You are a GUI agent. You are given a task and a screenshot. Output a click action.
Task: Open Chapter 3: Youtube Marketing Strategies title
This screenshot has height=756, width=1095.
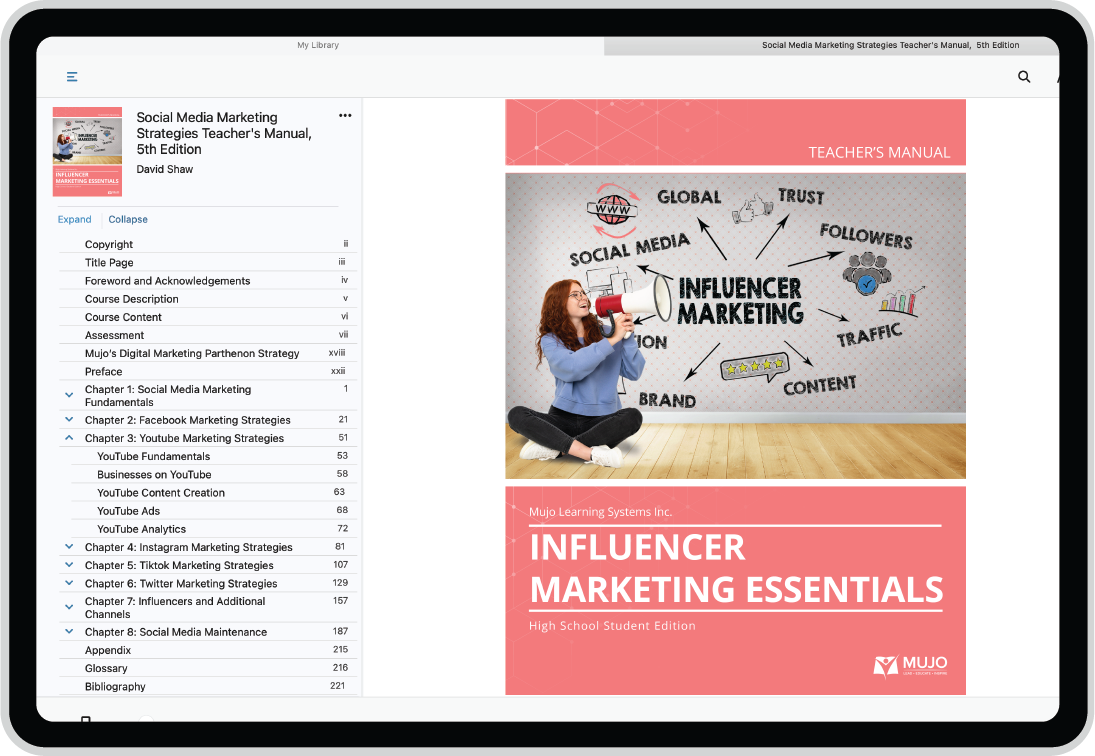pos(184,438)
